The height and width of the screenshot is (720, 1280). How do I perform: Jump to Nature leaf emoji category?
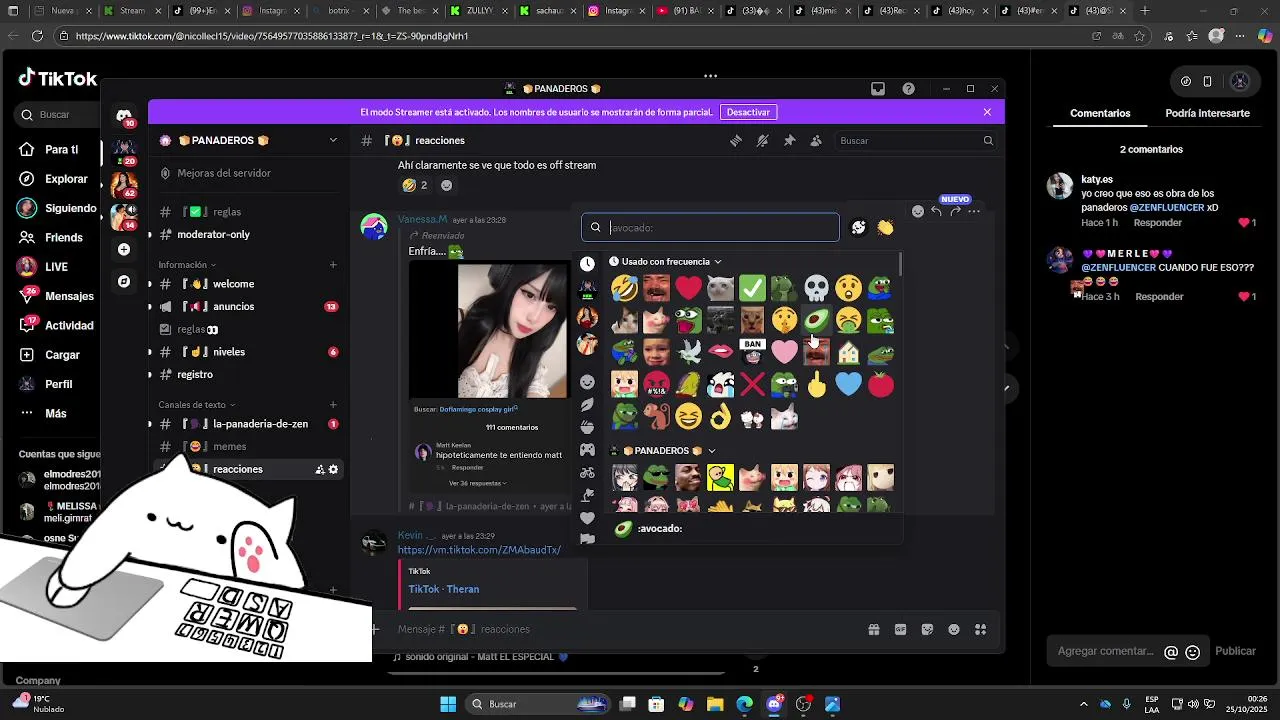(x=587, y=405)
